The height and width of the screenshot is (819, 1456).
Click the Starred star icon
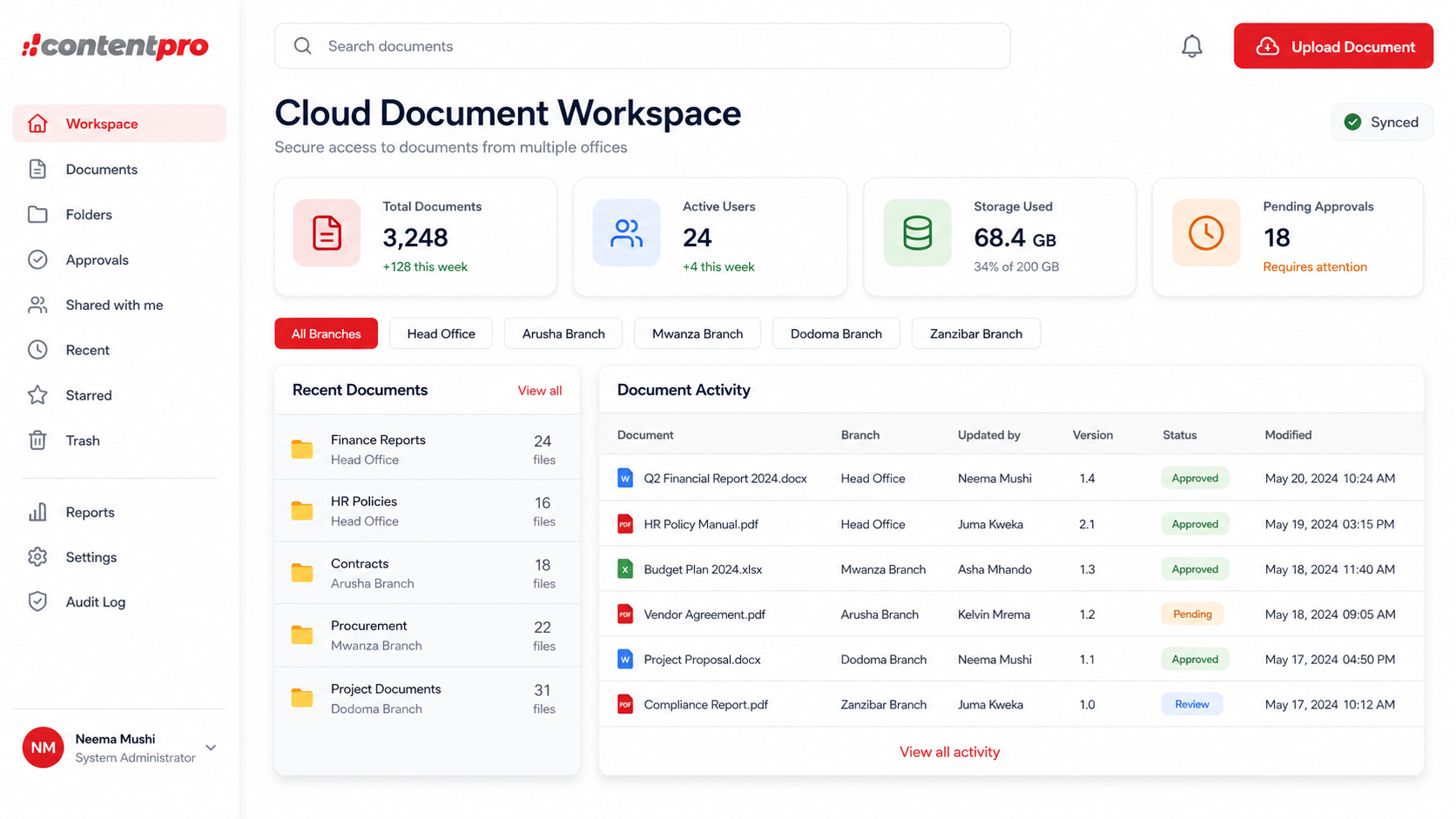click(37, 395)
